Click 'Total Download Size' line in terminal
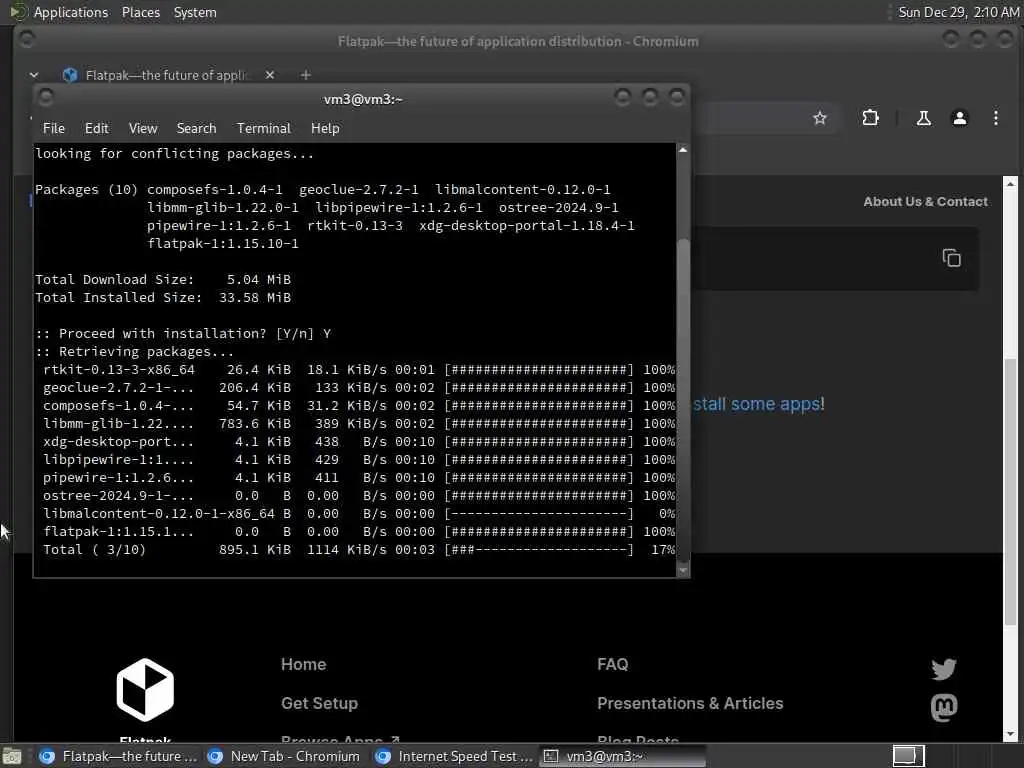This screenshot has width=1024, height=768. (x=163, y=280)
